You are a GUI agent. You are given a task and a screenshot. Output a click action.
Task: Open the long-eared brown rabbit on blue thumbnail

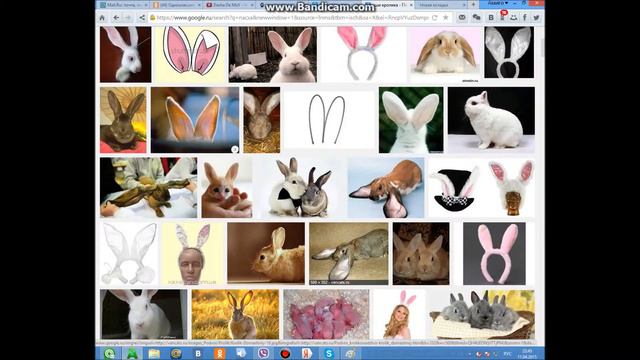386,188
